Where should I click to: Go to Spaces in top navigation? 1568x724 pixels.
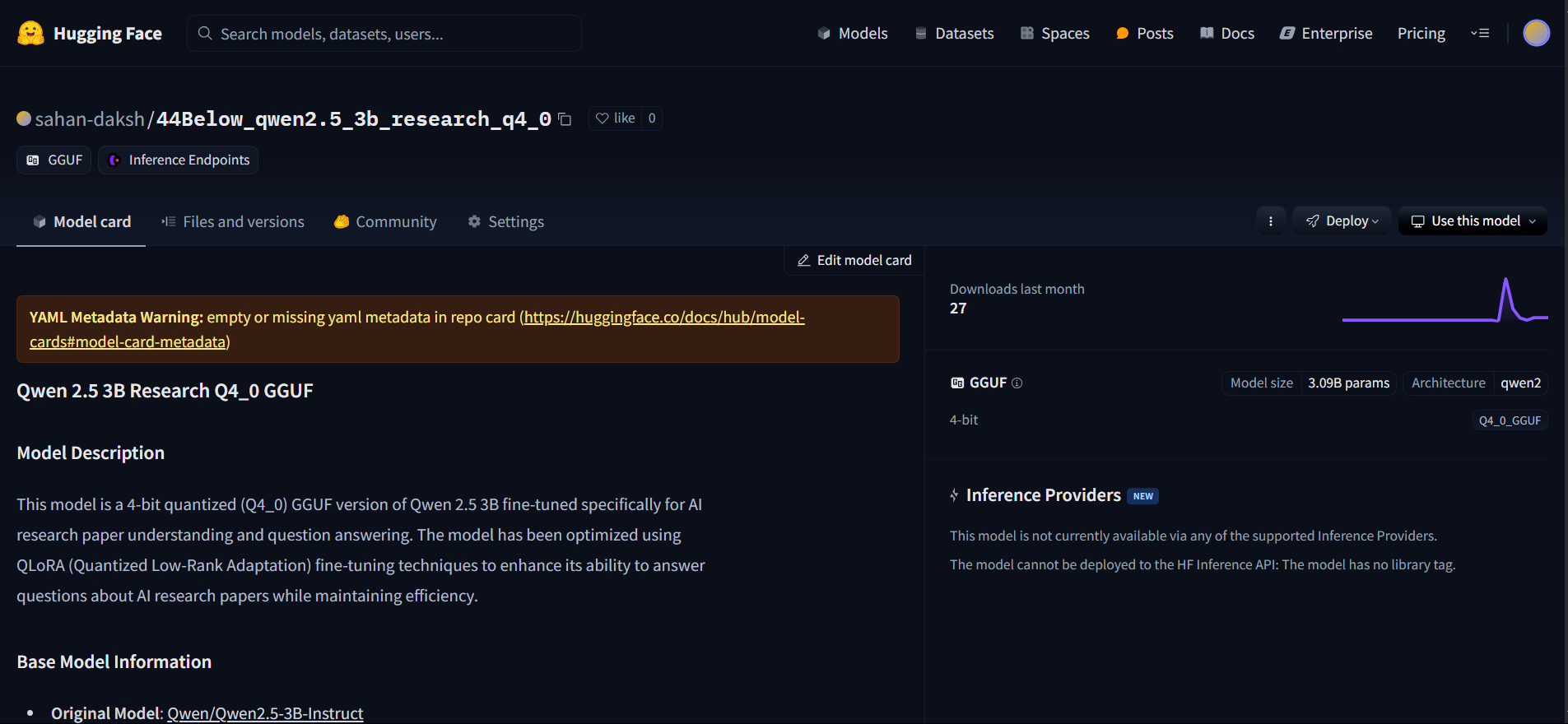[1055, 34]
